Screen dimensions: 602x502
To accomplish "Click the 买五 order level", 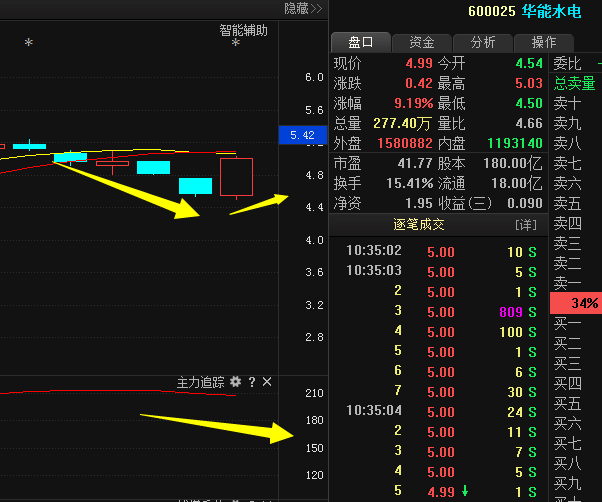I will click(567, 403).
